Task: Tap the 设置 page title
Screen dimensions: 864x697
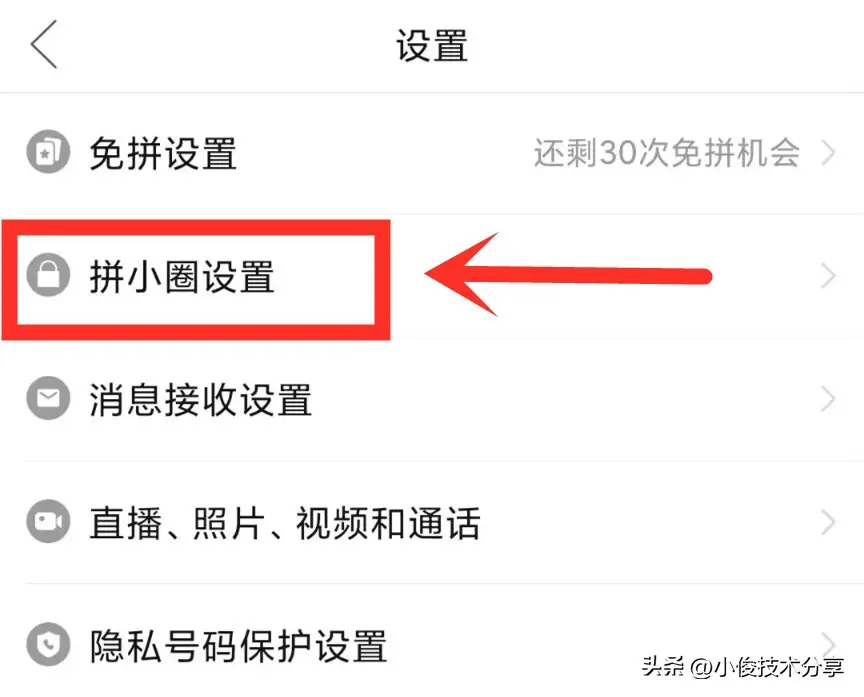Action: 432,45
